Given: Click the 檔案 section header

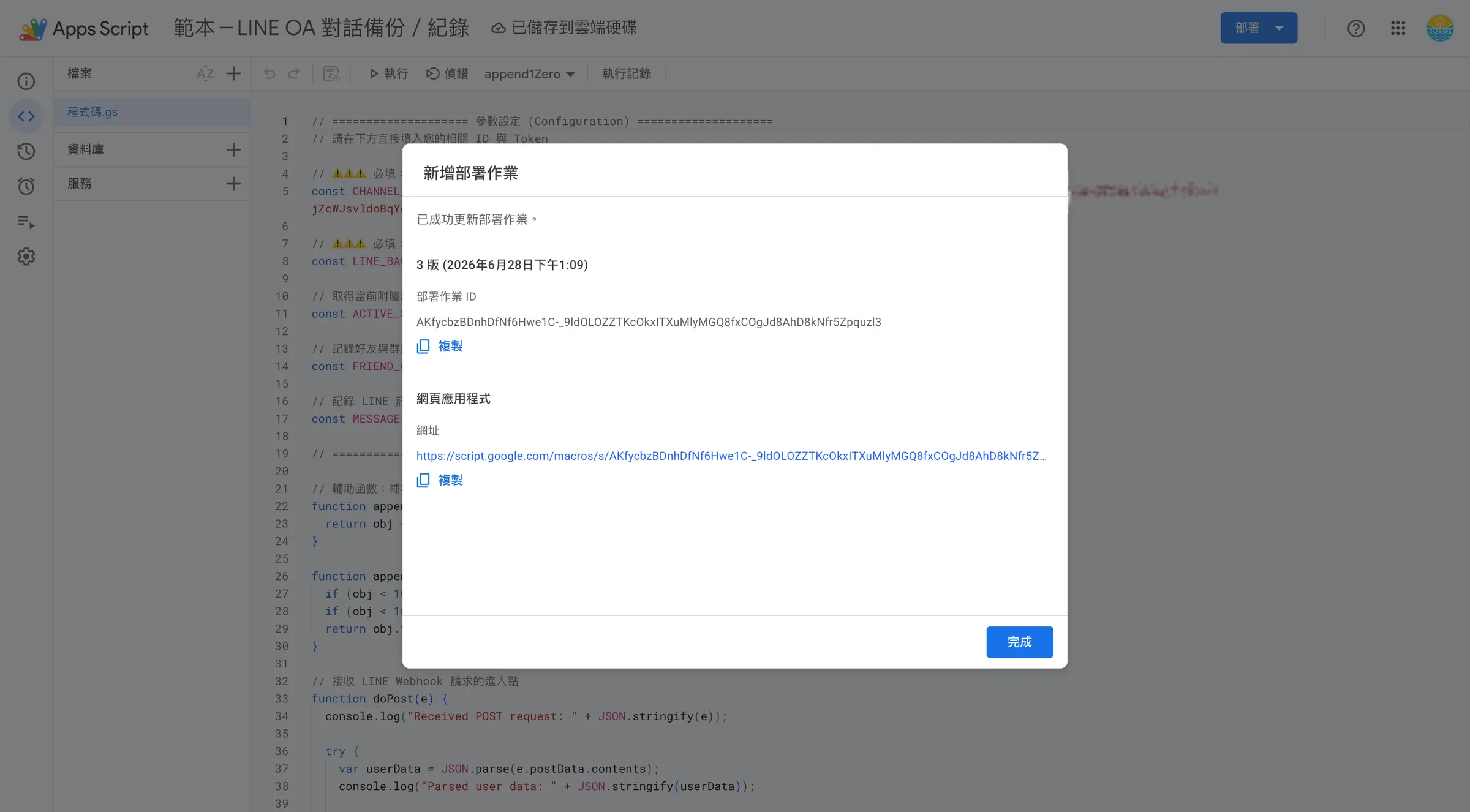Looking at the screenshot, I should 80,73.
